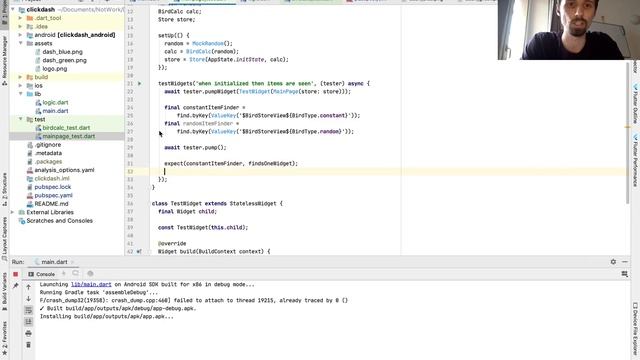Viewport: 640px width, 360px height.
Task: Pin the Run tab using pin icon
Action: tap(16, 286)
